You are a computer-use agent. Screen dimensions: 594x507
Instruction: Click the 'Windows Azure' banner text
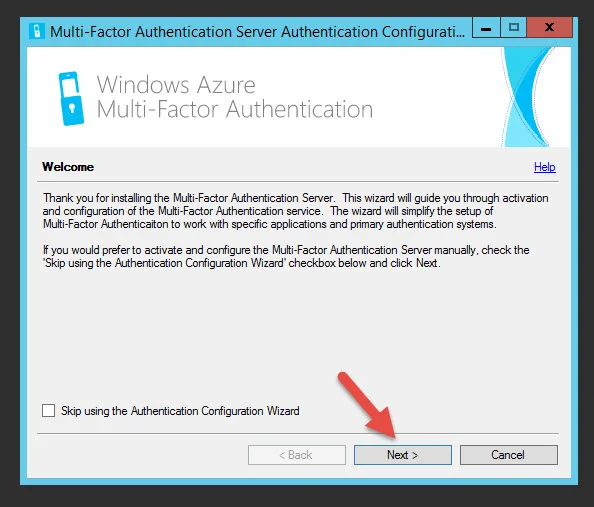(176, 84)
